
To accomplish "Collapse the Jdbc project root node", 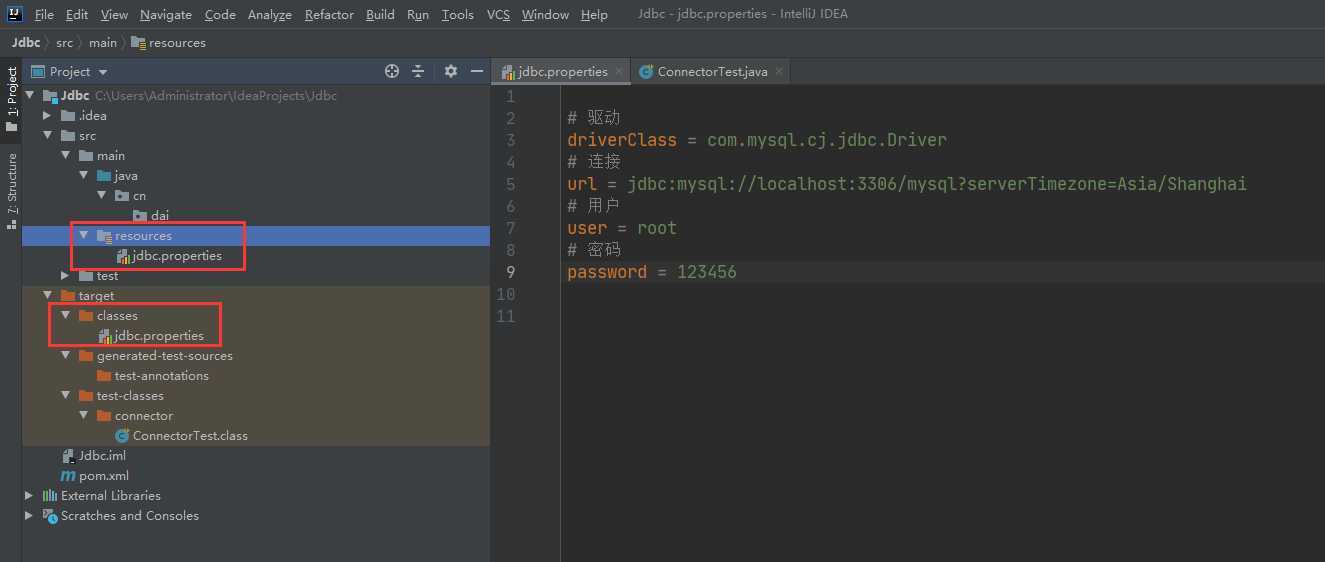I will click(x=29, y=96).
